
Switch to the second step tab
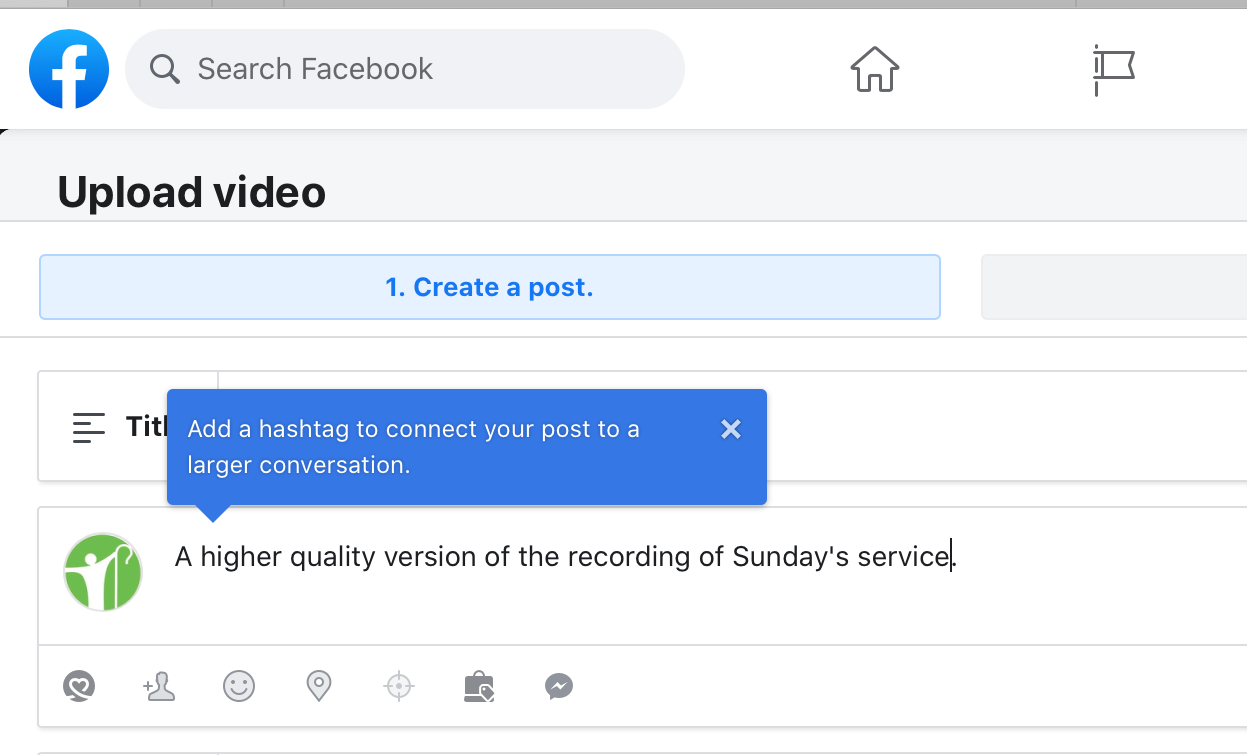point(1113,288)
